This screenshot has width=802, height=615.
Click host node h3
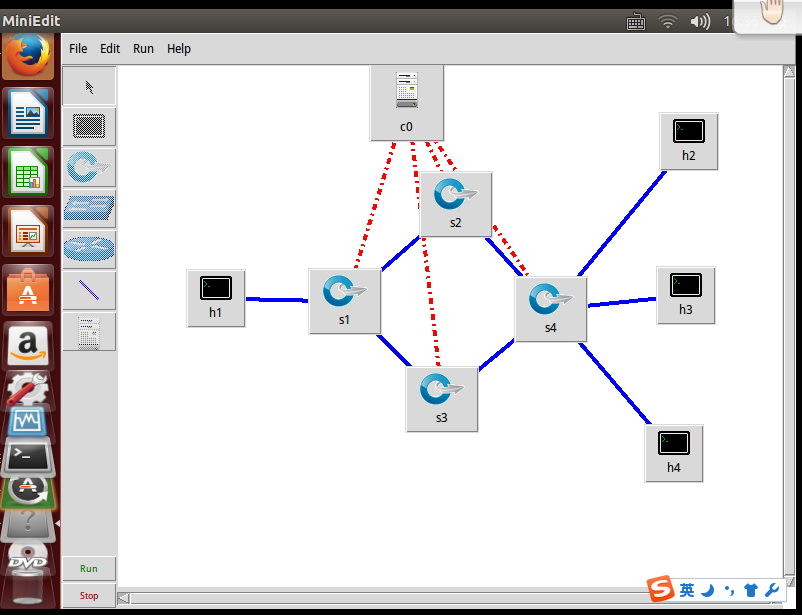pos(686,295)
